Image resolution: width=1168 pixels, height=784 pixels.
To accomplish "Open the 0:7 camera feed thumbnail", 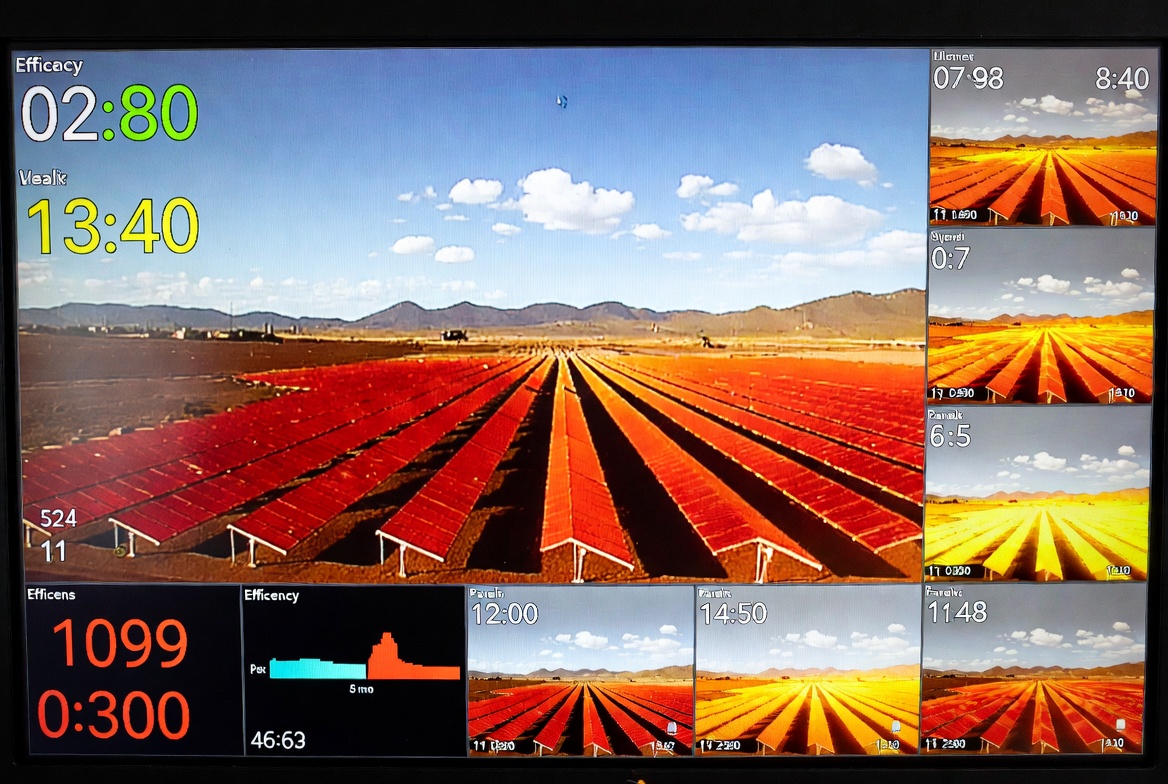I will coord(1040,316).
